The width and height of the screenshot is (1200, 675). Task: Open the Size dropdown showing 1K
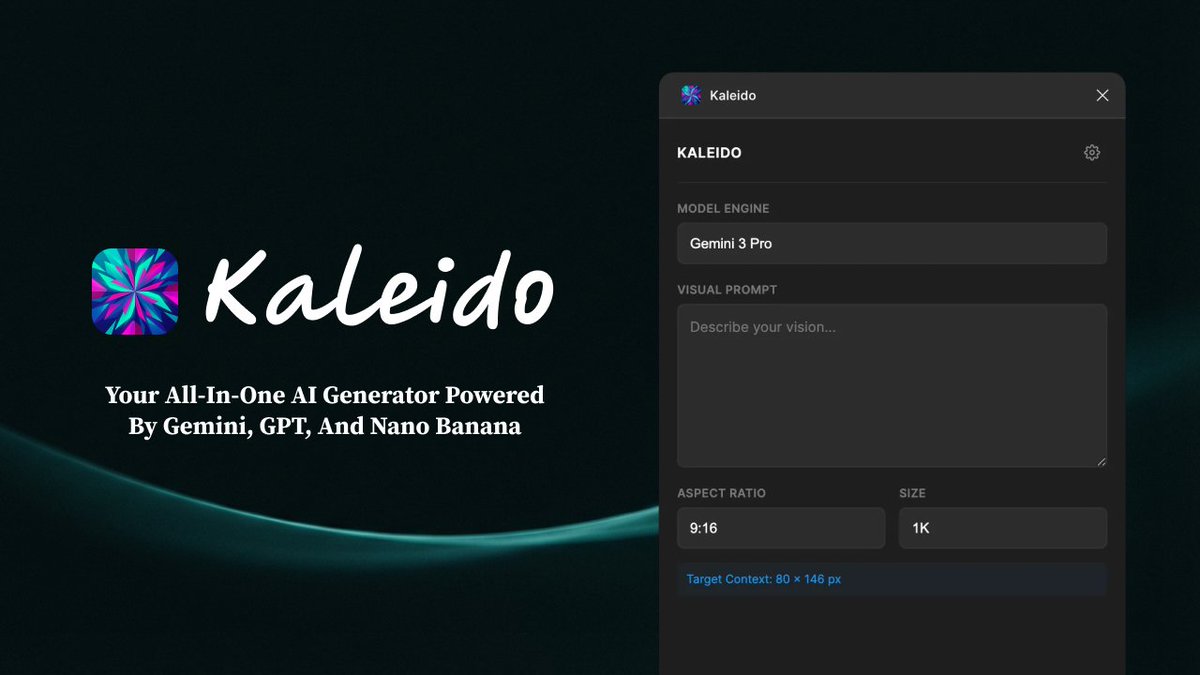click(x=1003, y=528)
